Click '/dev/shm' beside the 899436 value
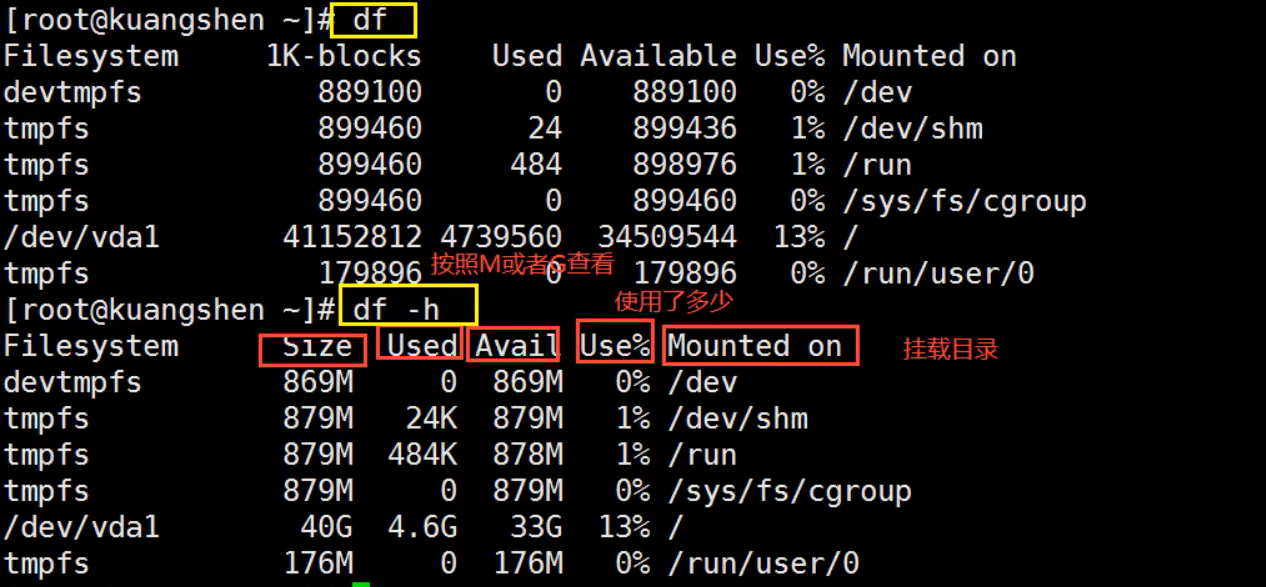Screen dimensions: 1266x587 coord(912,128)
